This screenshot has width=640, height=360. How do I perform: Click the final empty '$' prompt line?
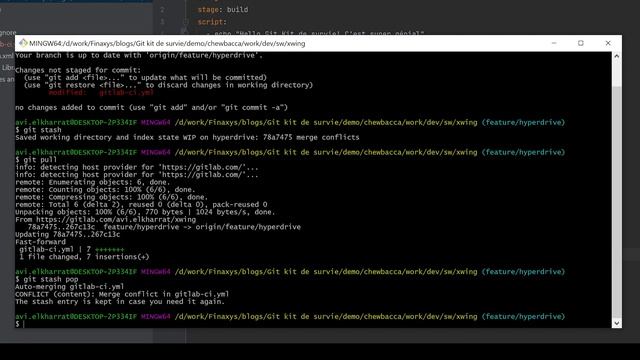(20, 324)
